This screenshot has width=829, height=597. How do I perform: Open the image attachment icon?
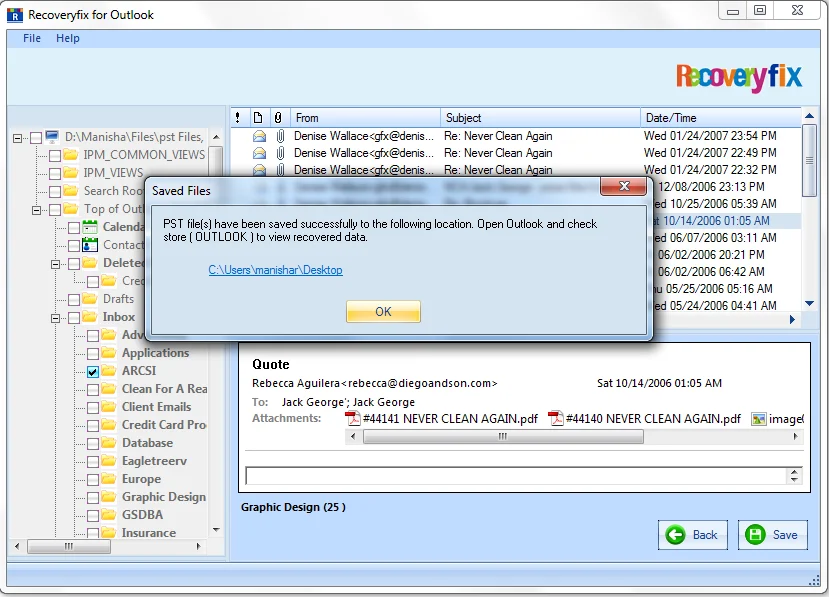pos(759,419)
